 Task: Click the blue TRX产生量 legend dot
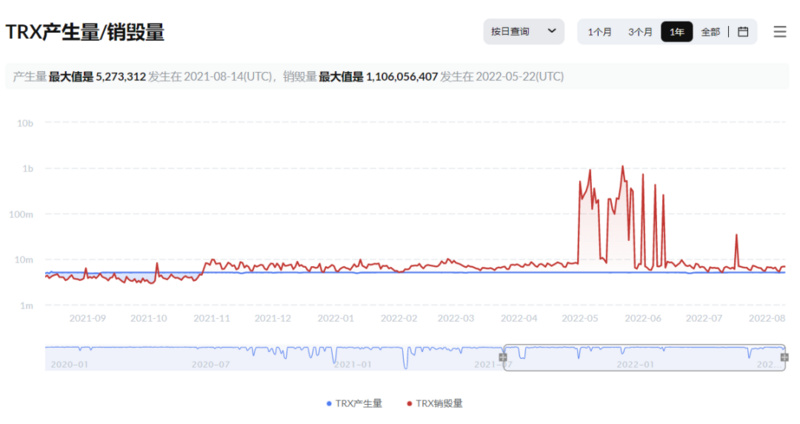pyautogui.click(x=328, y=403)
